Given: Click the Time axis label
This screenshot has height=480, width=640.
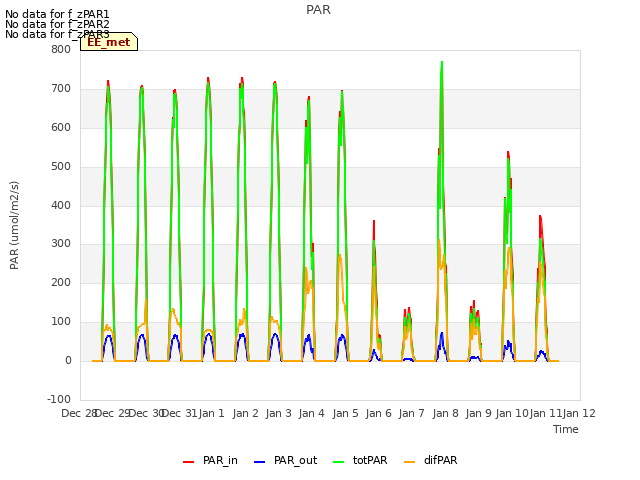Looking at the screenshot, I should point(566,429).
